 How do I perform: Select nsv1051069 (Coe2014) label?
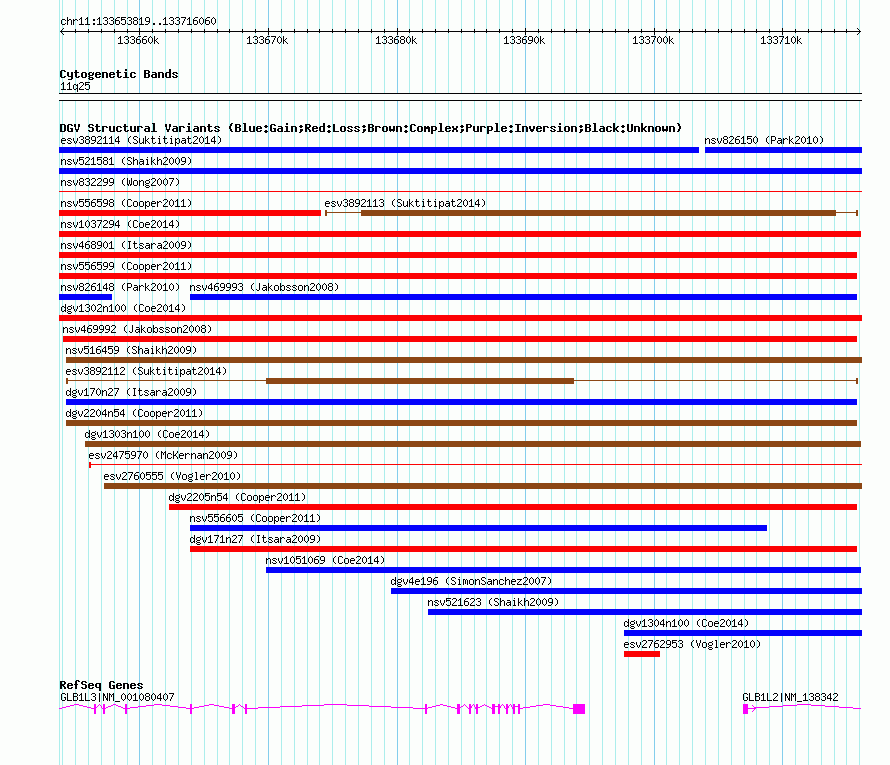325,560
